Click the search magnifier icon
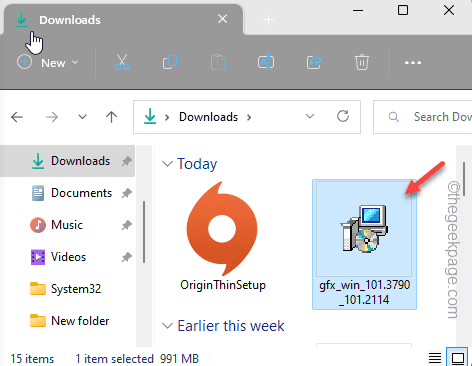The width and height of the screenshot is (472, 366). coord(394,117)
